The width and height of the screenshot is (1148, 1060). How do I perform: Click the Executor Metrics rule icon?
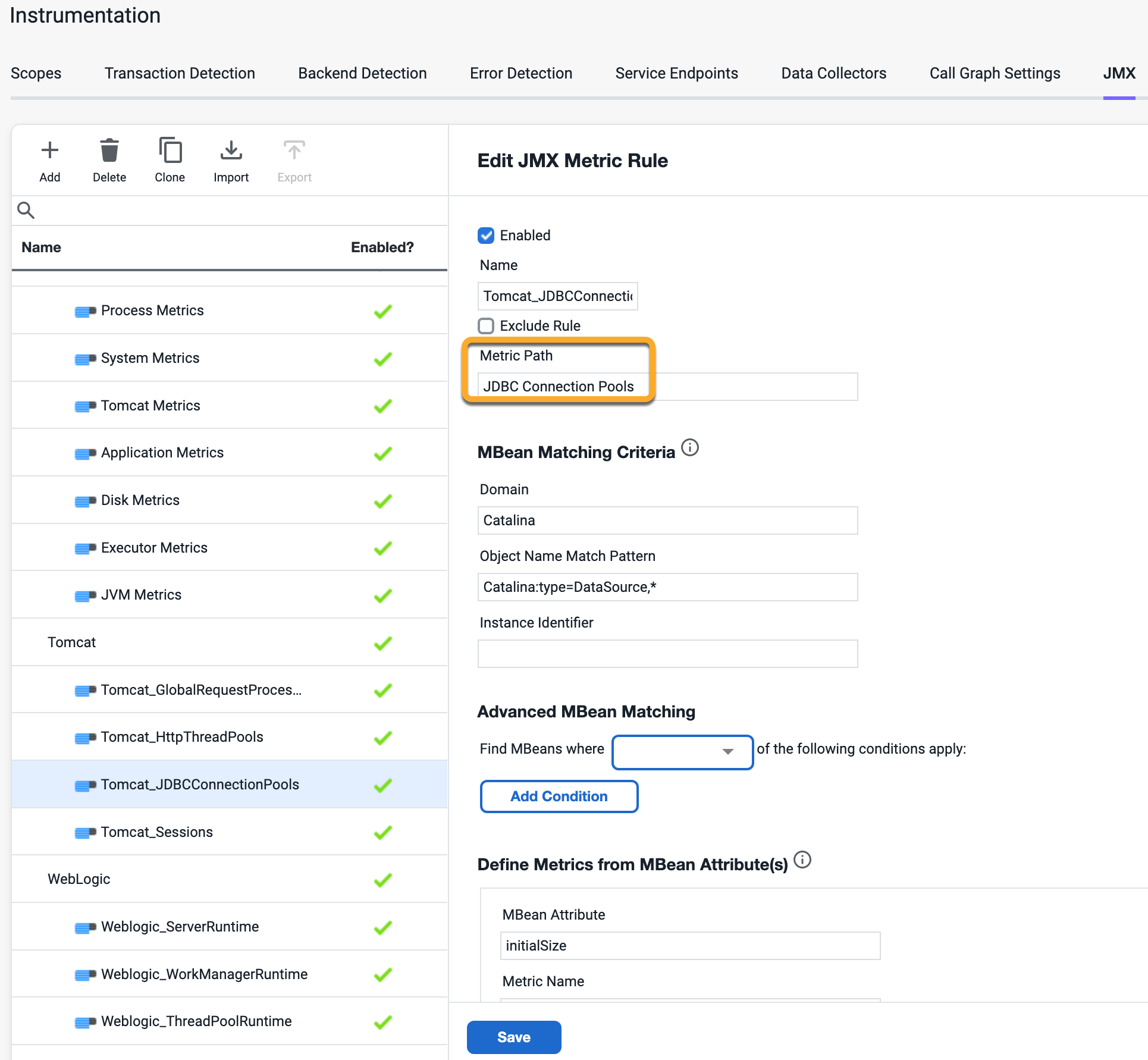[x=85, y=548]
